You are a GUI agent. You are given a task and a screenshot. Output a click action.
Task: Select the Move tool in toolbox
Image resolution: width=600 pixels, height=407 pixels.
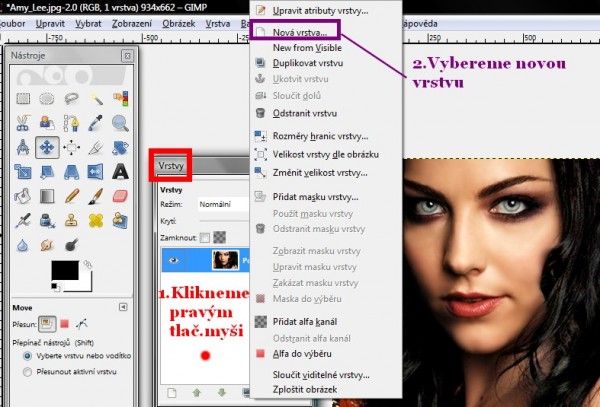tap(47, 147)
